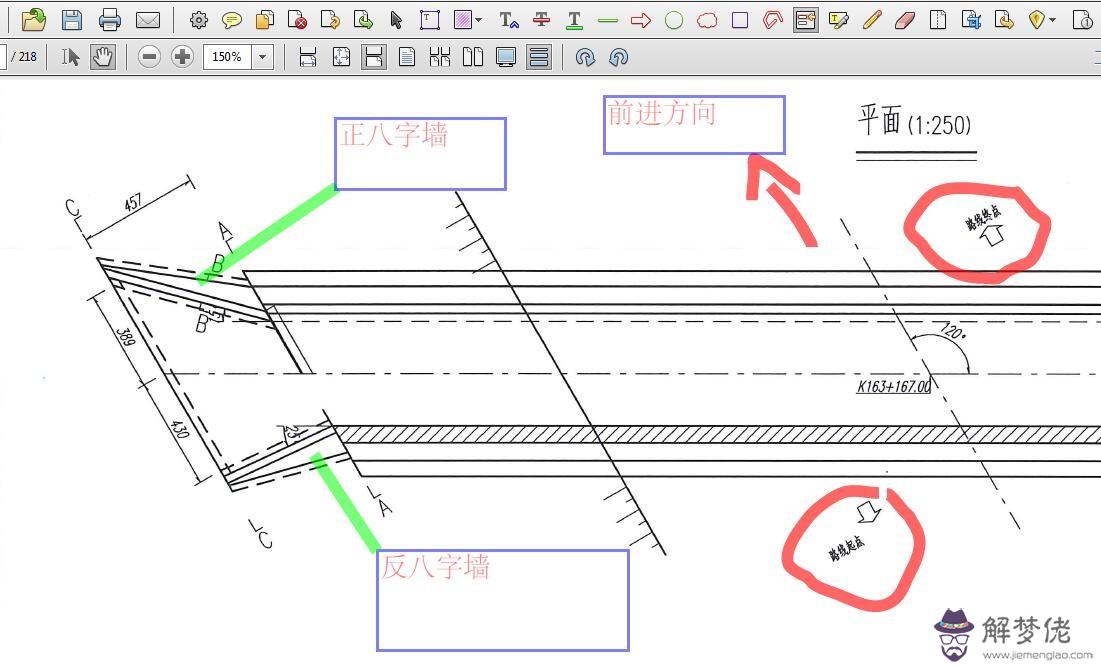Expand the purple highlight area tool dropdown
Image resolution: width=1101 pixels, height=667 pixels.
coord(479,20)
